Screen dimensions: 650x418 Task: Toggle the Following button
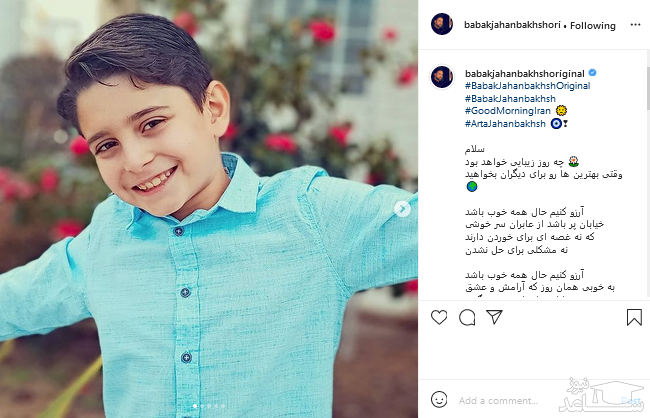click(593, 26)
